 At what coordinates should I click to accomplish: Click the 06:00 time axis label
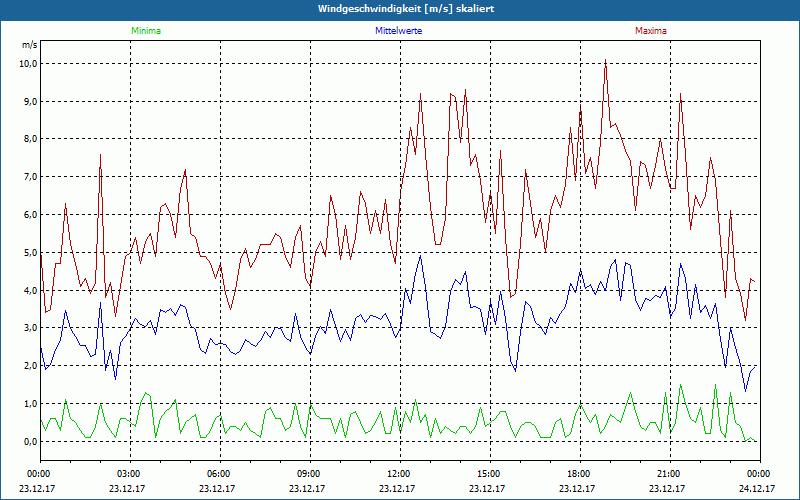218,474
